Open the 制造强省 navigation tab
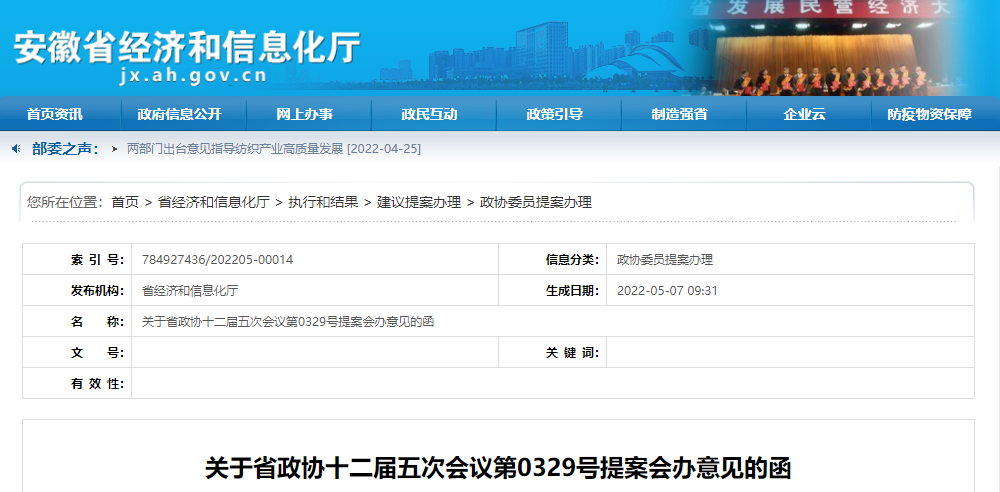Screen dimensions: 1000x492 680,114
